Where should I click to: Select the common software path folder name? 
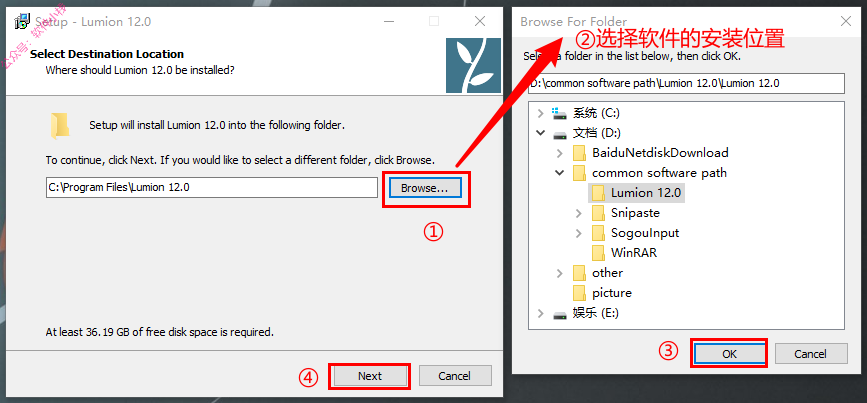coord(659,173)
